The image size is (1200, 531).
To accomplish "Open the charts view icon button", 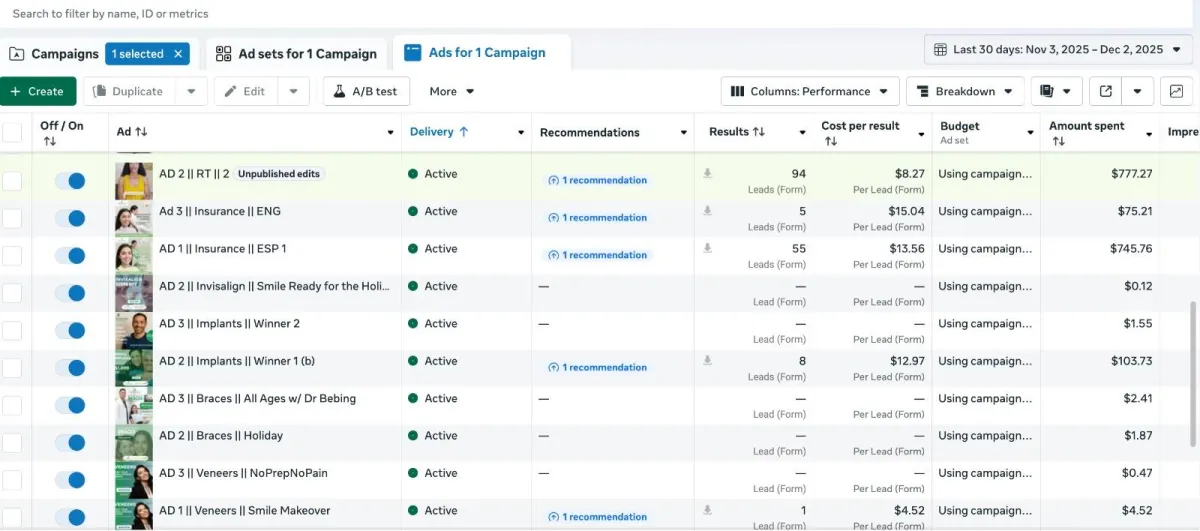I will pos(1176,91).
